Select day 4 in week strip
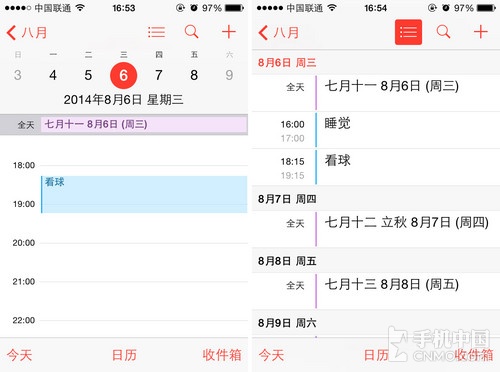The width and height of the screenshot is (500, 372). (53, 75)
